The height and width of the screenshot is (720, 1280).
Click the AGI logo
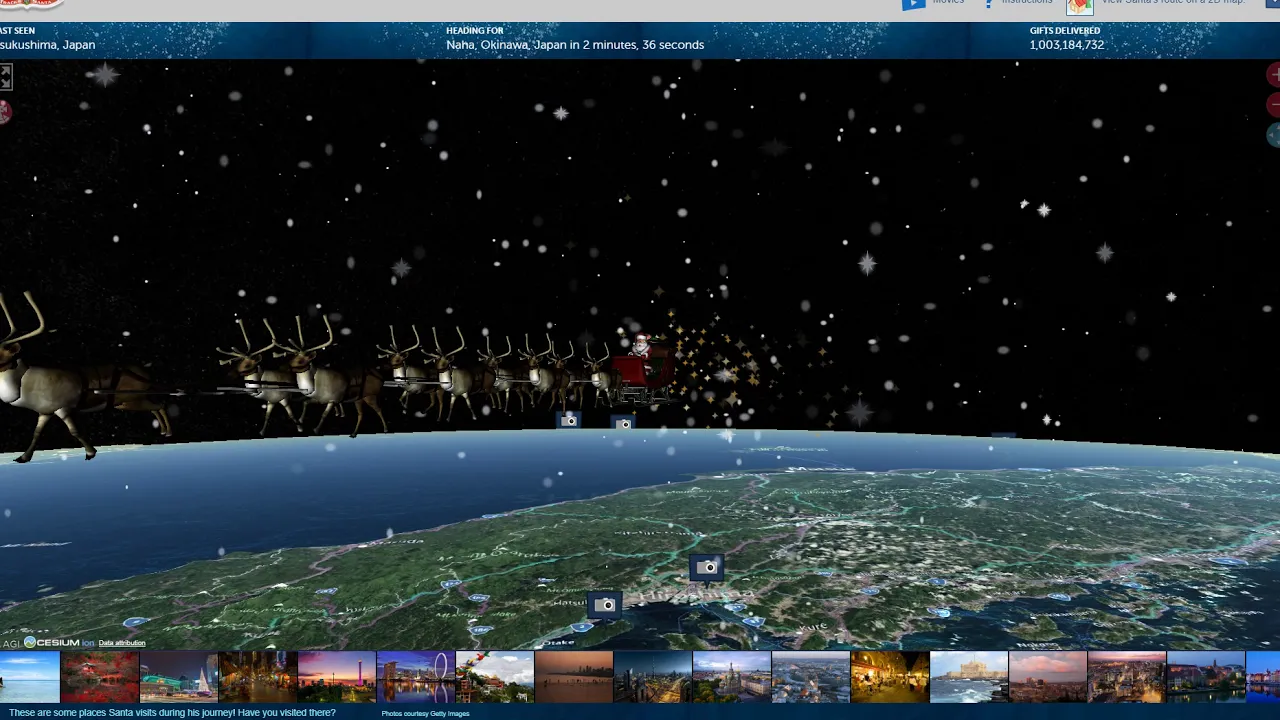coord(11,643)
